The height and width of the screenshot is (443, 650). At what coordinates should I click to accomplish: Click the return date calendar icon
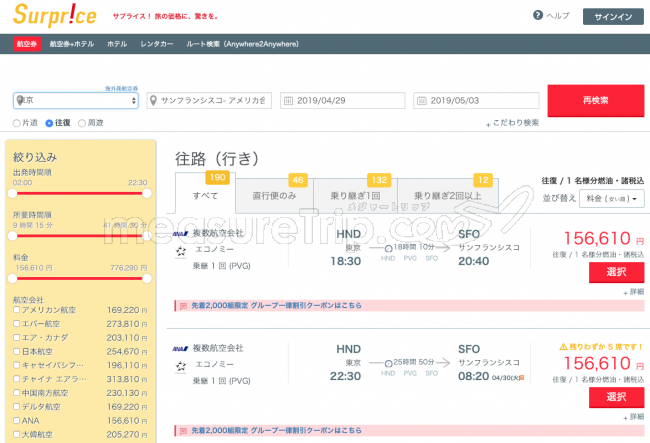(422, 101)
